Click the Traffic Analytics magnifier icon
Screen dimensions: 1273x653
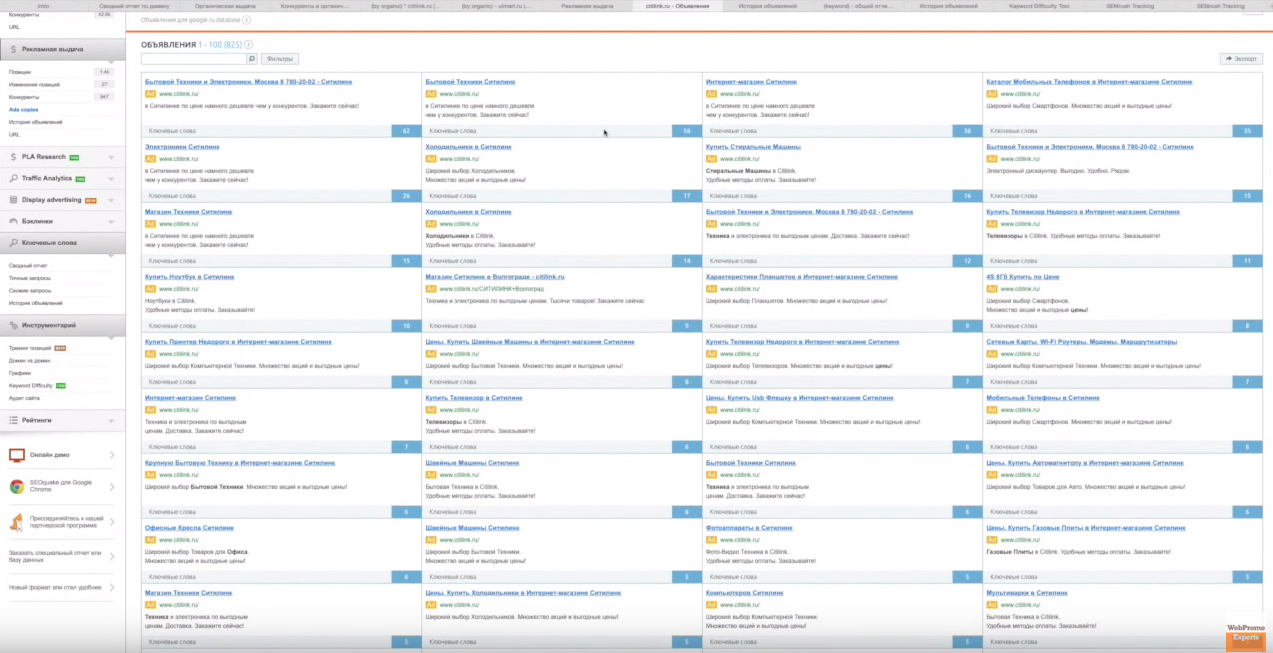(13, 178)
